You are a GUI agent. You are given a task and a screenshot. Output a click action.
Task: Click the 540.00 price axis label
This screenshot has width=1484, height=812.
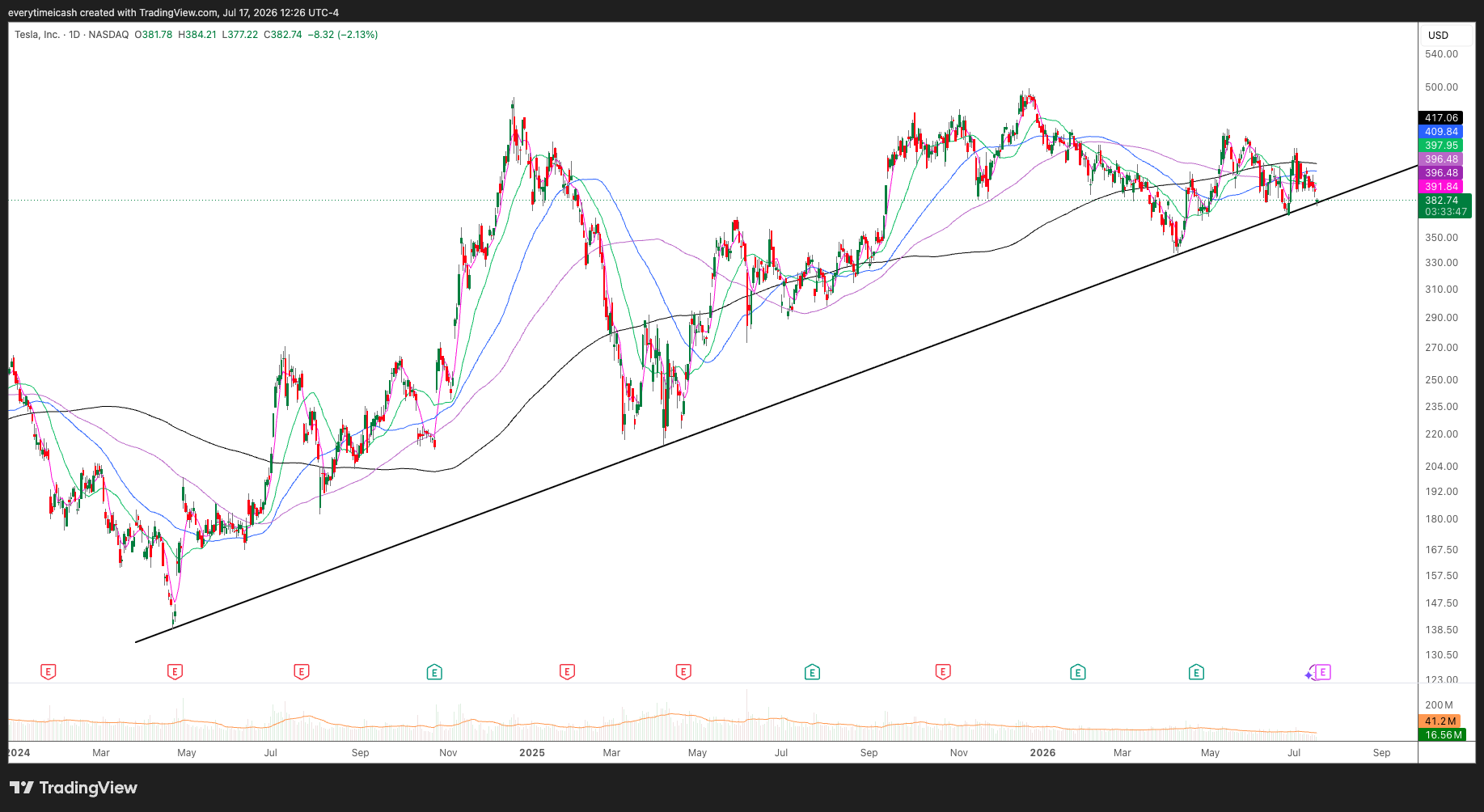click(x=1441, y=54)
